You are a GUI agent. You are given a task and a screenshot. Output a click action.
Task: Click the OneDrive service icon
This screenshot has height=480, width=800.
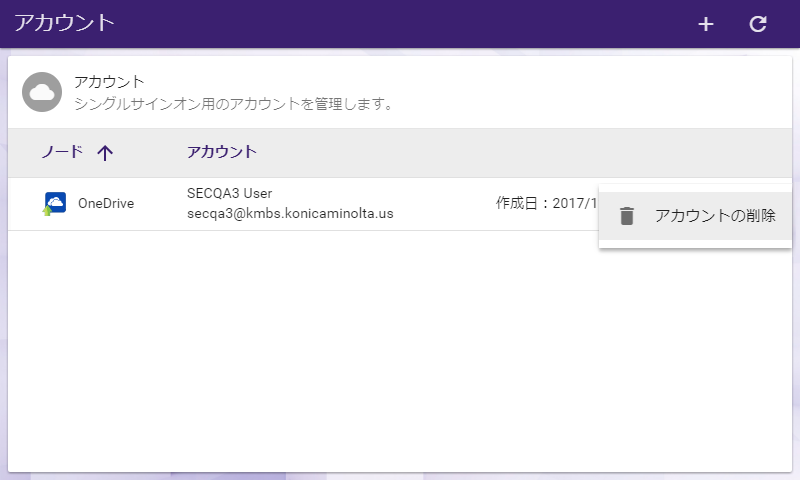55,204
